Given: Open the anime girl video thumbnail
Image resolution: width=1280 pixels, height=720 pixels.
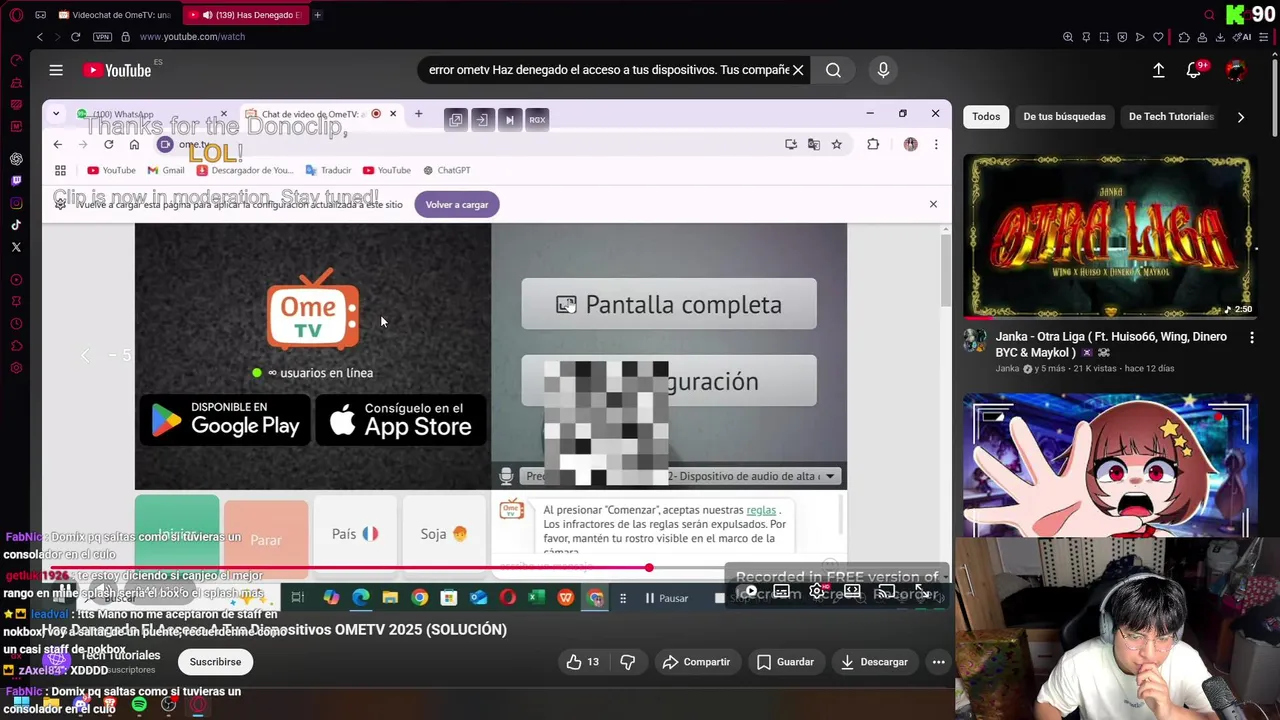Looking at the screenshot, I should click(x=1108, y=465).
